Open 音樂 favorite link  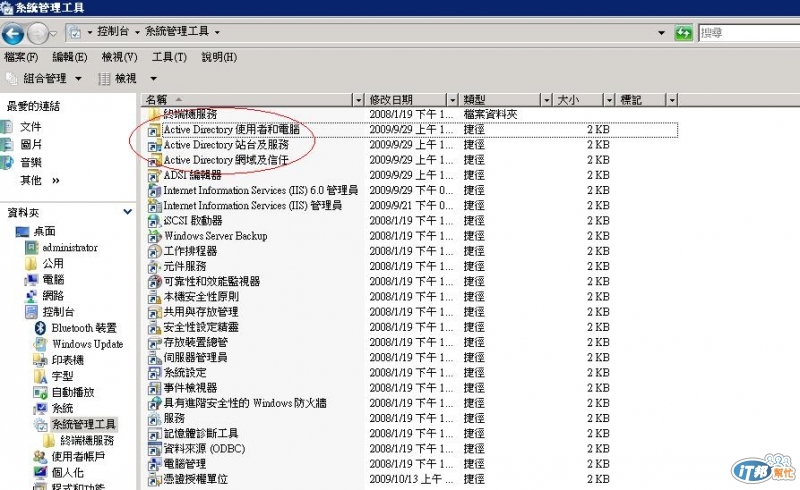click(31, 162)
